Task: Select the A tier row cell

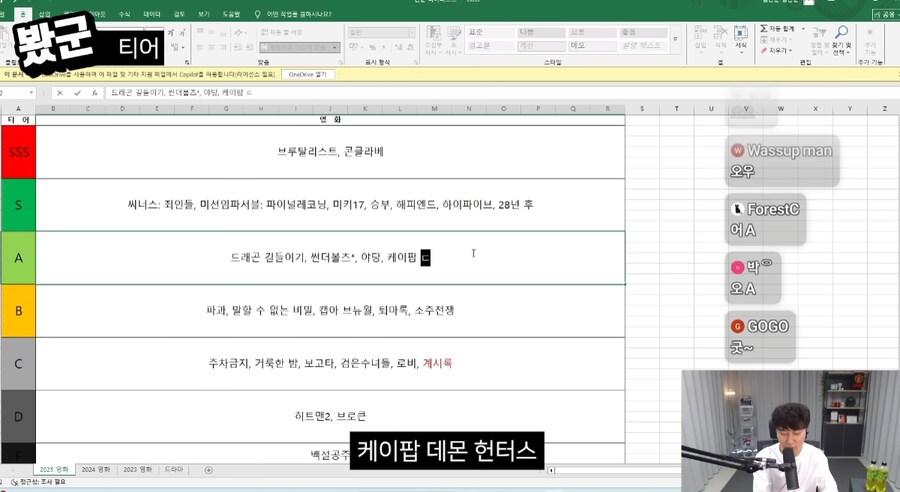Action: [x=330, y=258]
